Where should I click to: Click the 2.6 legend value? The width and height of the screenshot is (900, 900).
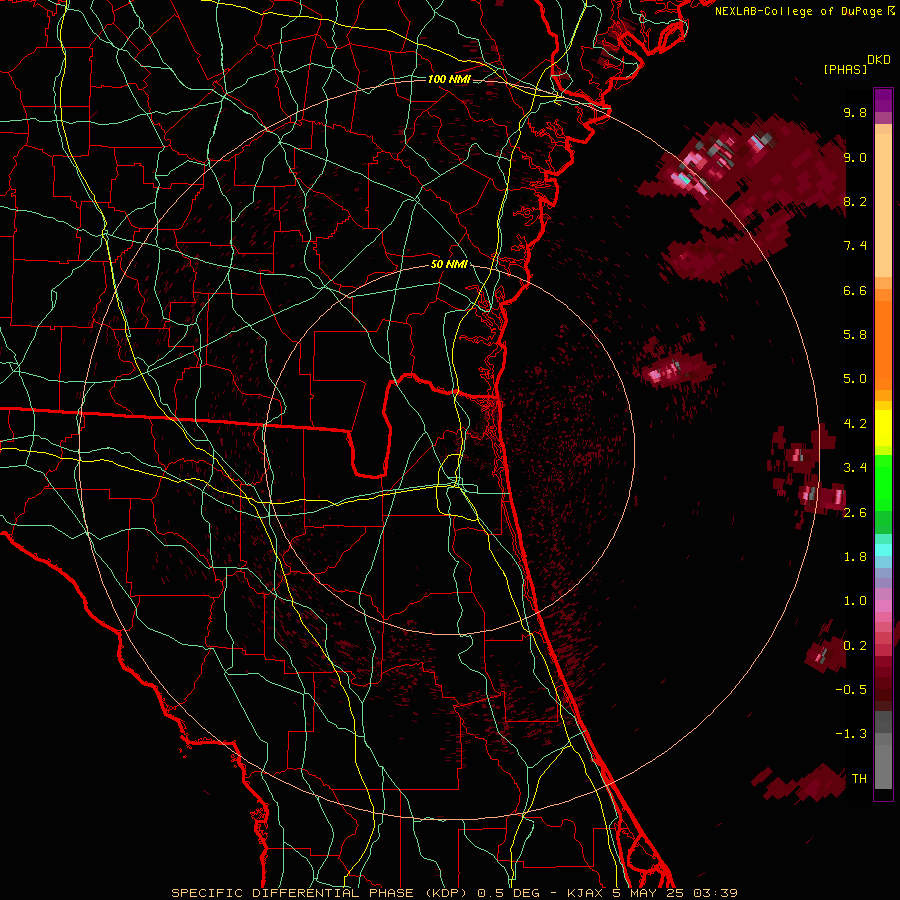click(855, 512)
